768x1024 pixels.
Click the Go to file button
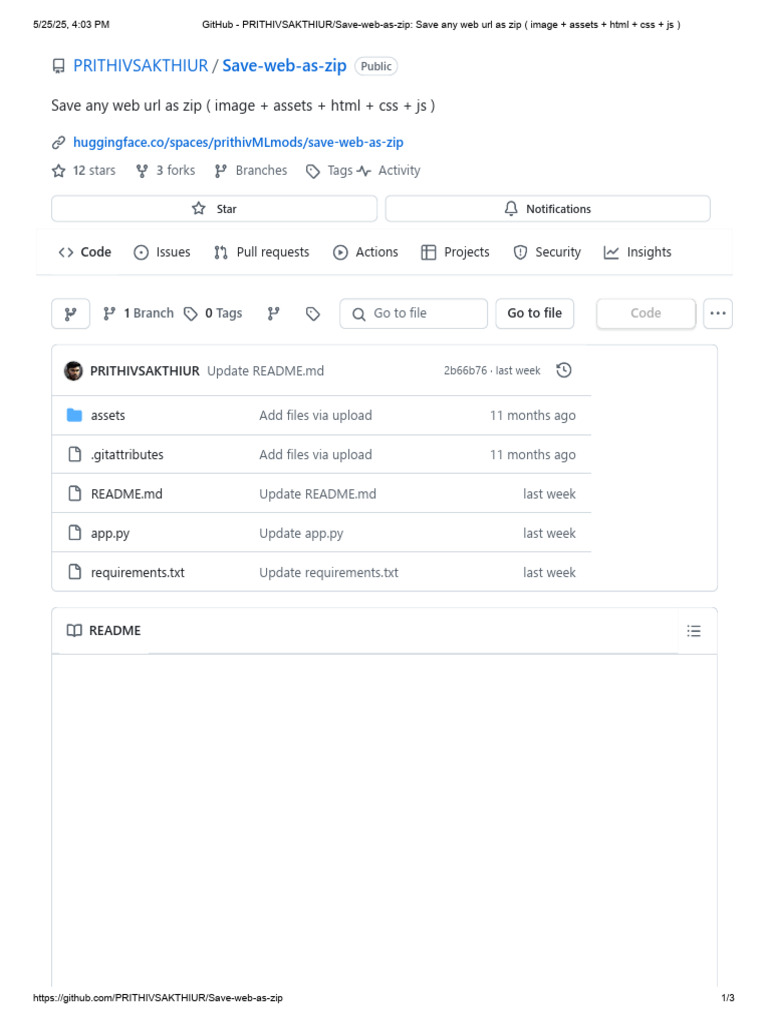(534, 313)
